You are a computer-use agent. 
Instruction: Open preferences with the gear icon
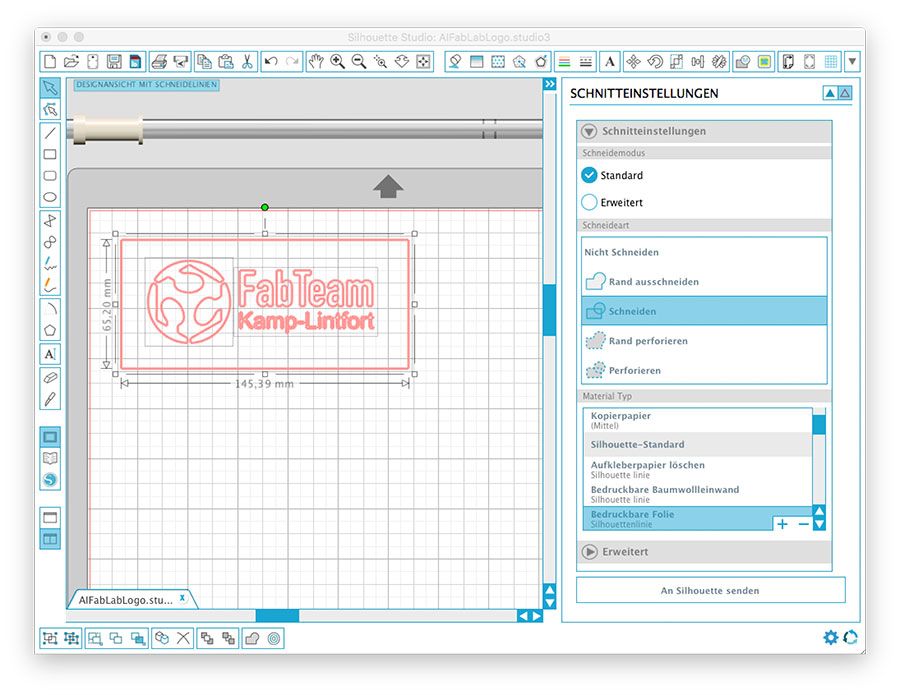[831, 637]
